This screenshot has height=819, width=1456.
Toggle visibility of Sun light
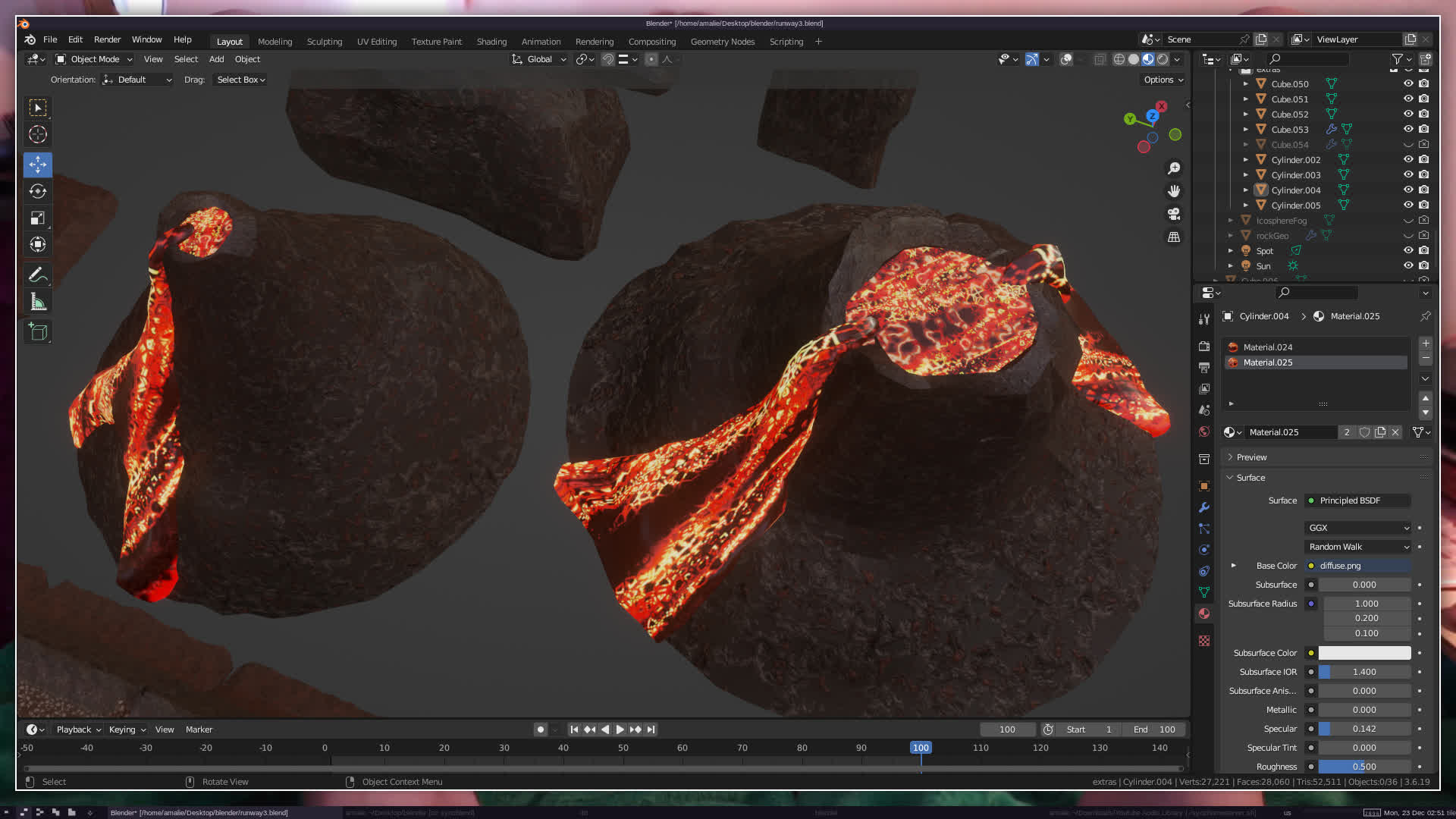coord(1408,266)
